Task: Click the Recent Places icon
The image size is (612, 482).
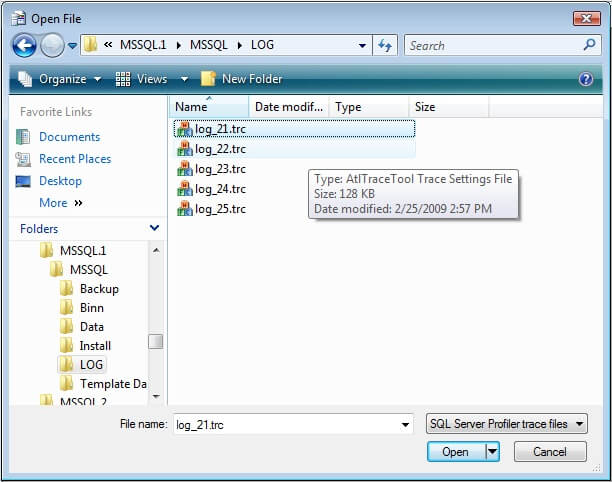Action: point(23,159)
